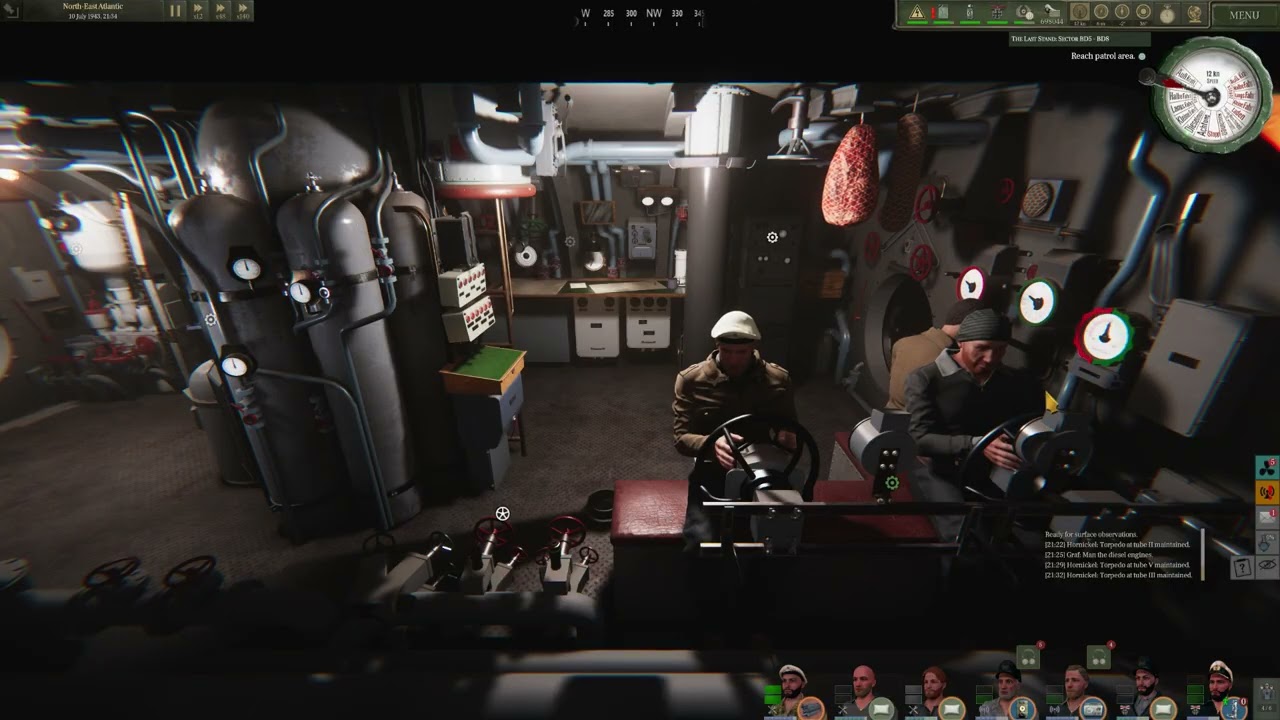
Task: Open the mail messages icon
Action: point(1267,517)
